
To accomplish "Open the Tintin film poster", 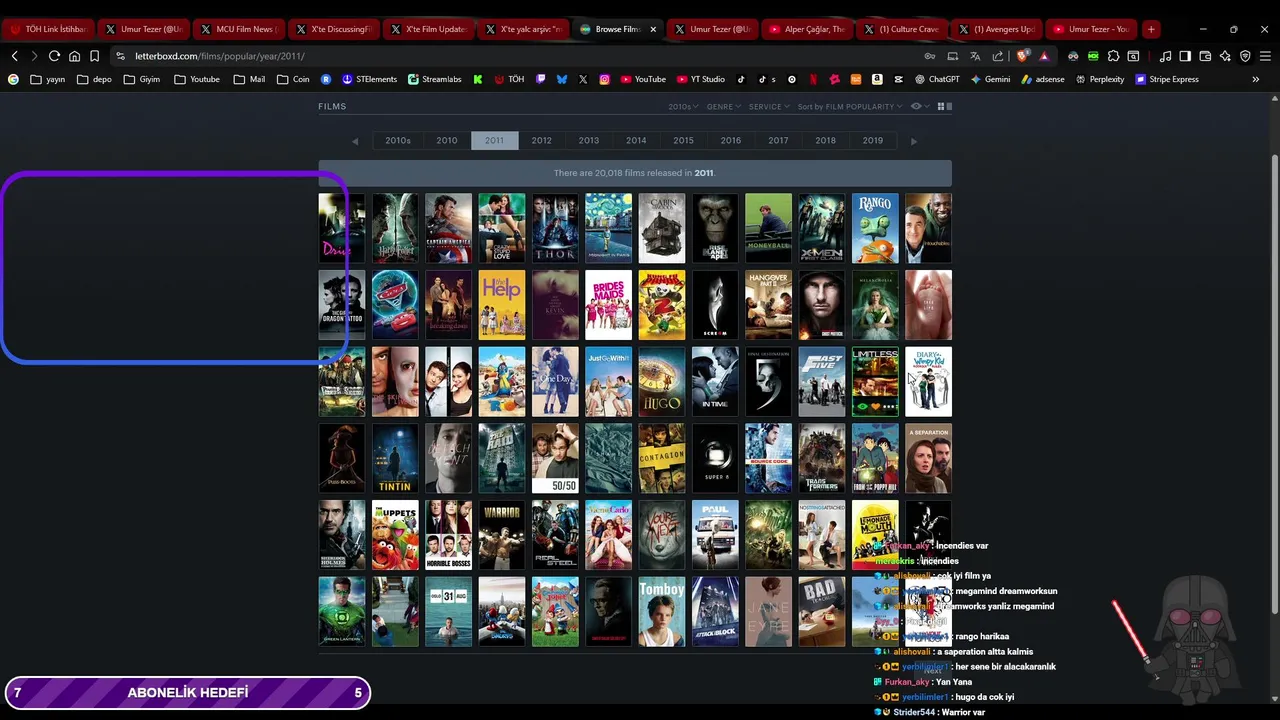I will tap(395, 458).
